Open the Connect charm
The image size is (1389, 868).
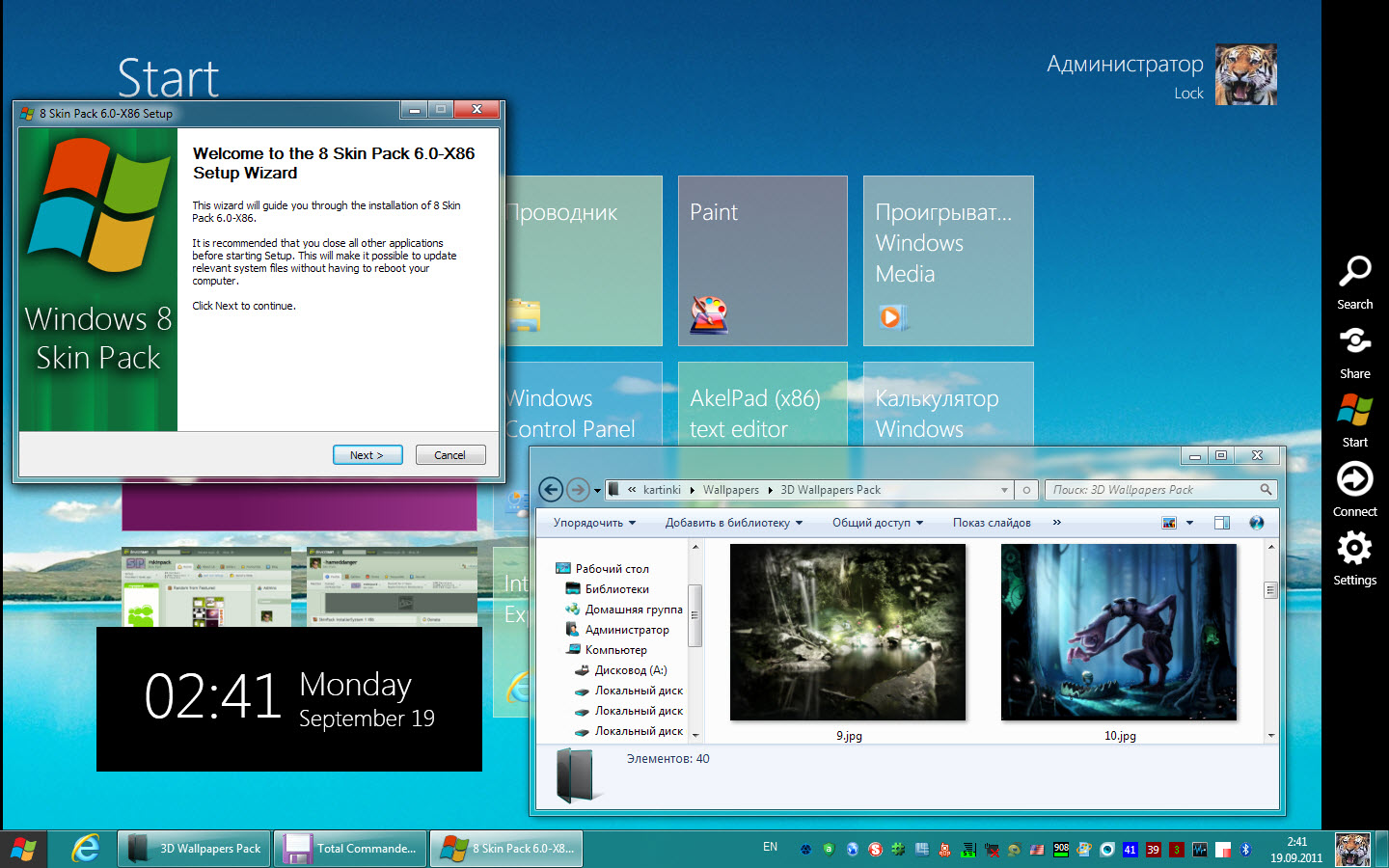(1354, 489)
